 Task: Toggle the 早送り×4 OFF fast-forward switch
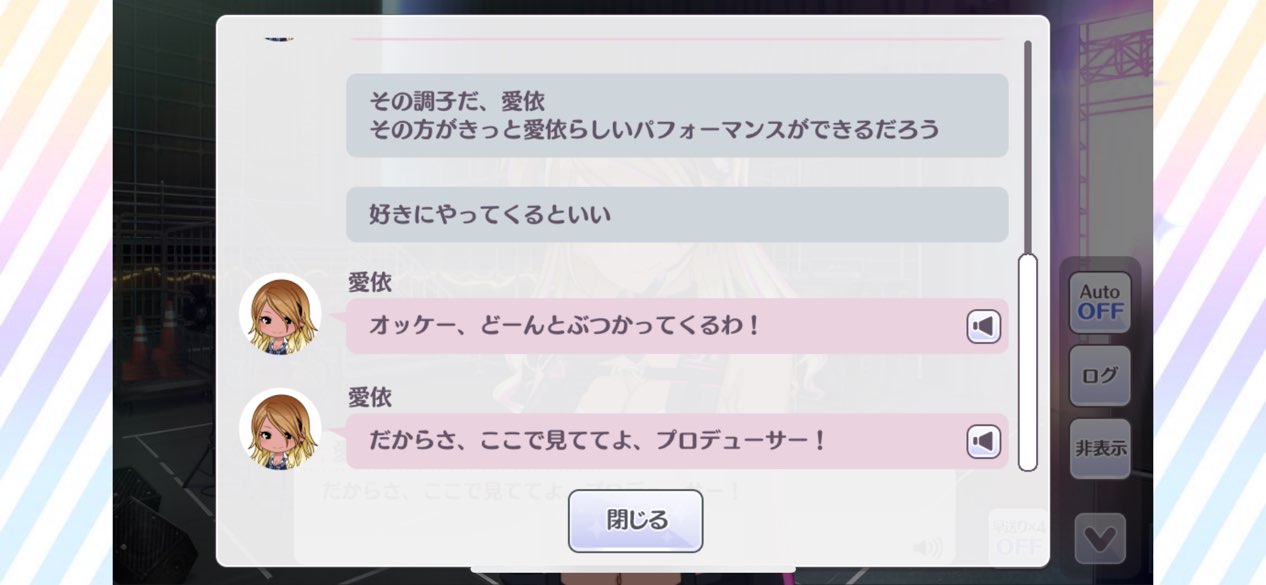pos(1019,538)
